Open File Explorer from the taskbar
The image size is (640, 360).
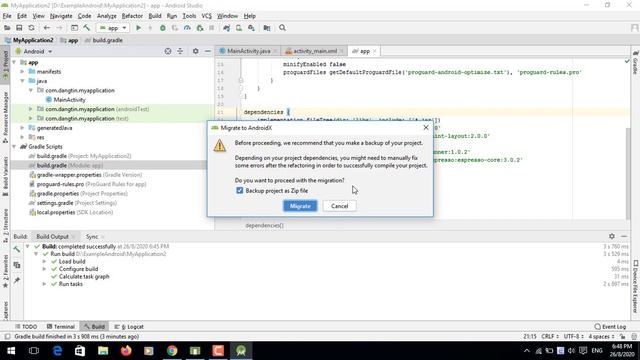tap(103, 351)
